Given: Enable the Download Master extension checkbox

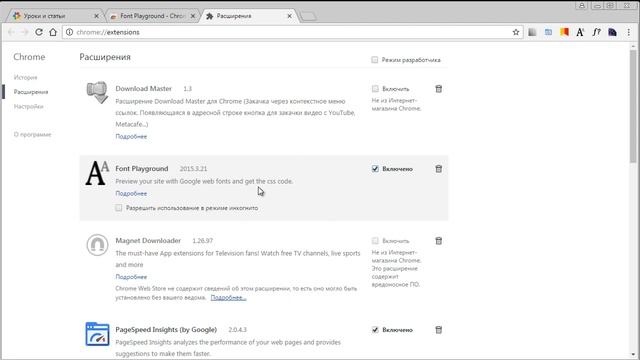Looking at the screenshot, I should point(375,89).
